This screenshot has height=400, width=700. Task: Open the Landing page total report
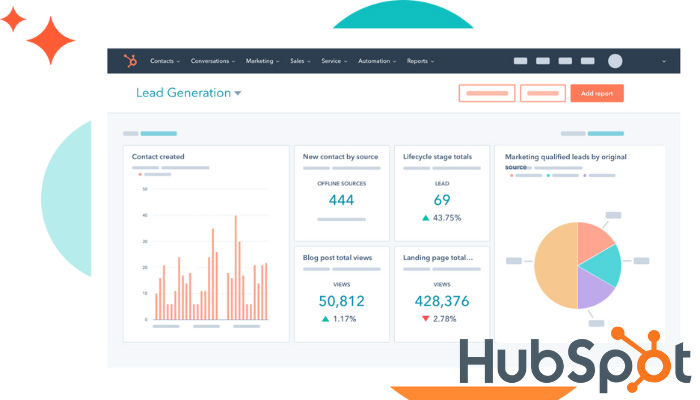[438, 258]
